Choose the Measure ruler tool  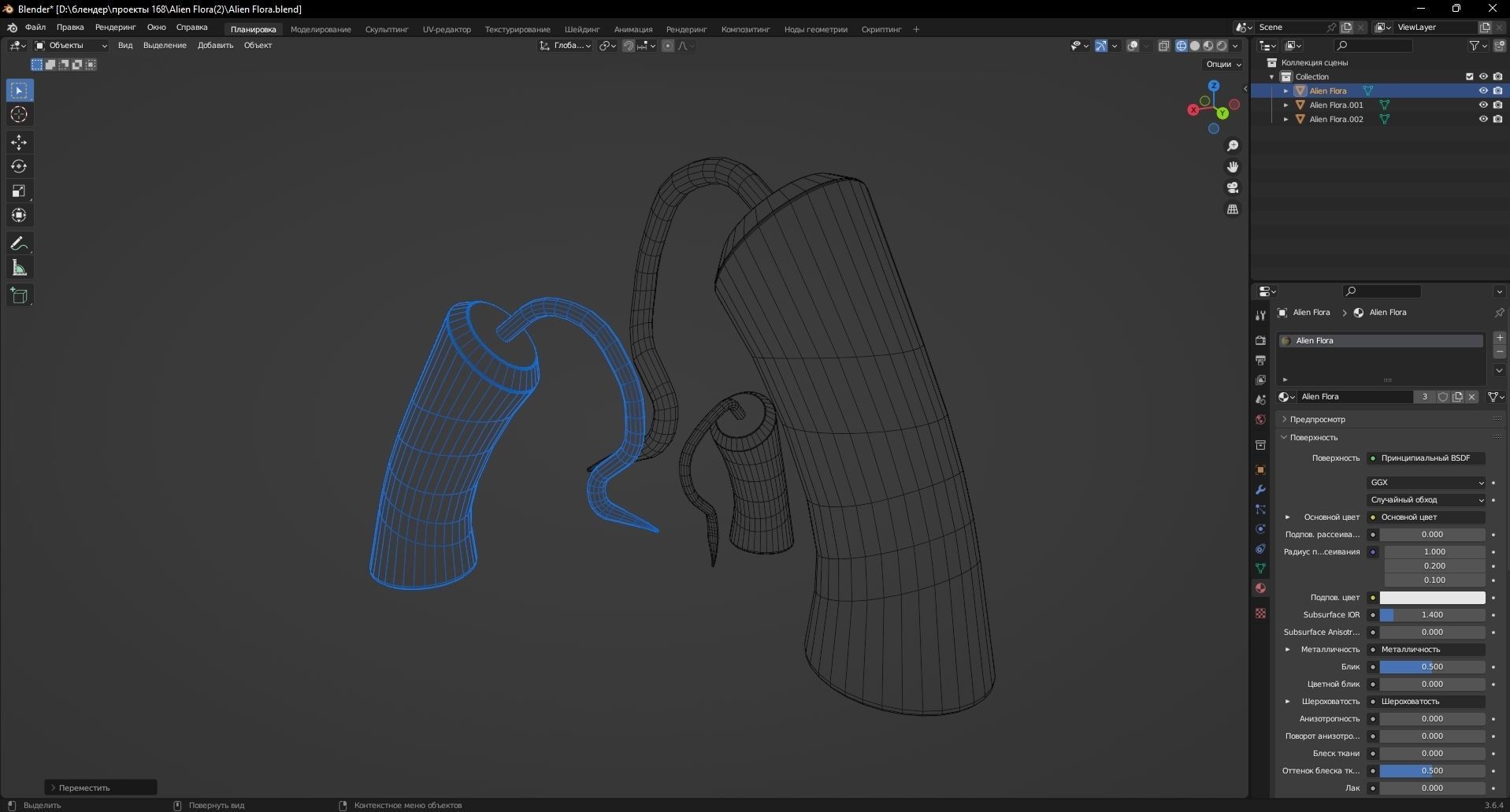[19, 269]
